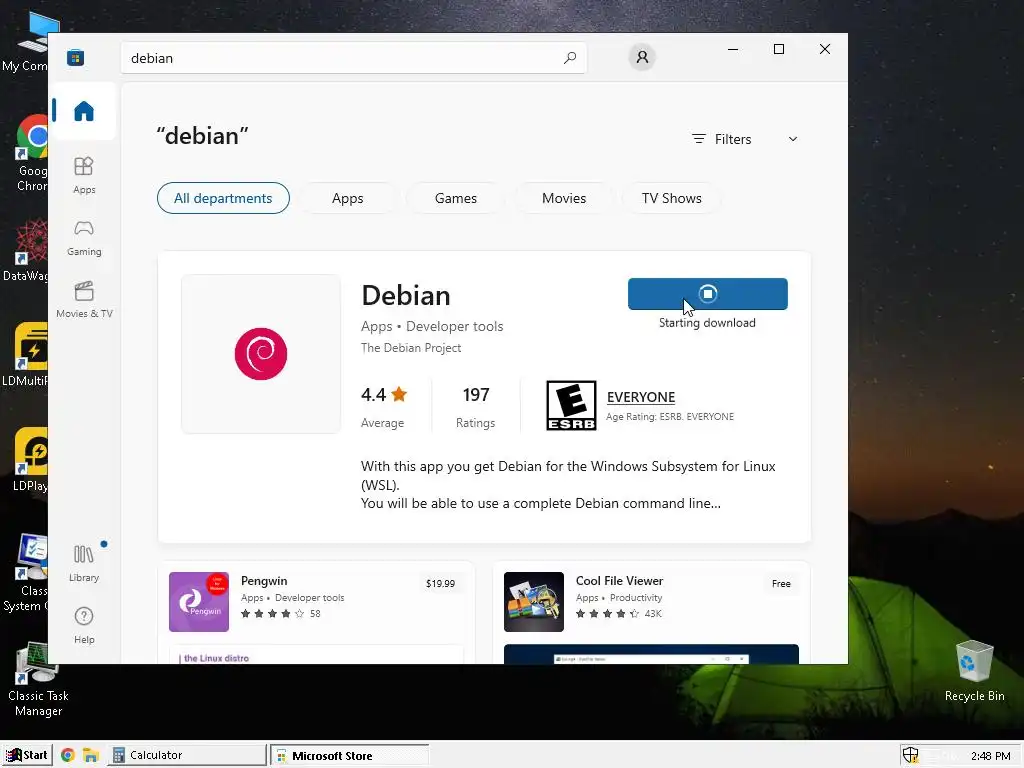Click the security shield tray icon

pos(910,755)
